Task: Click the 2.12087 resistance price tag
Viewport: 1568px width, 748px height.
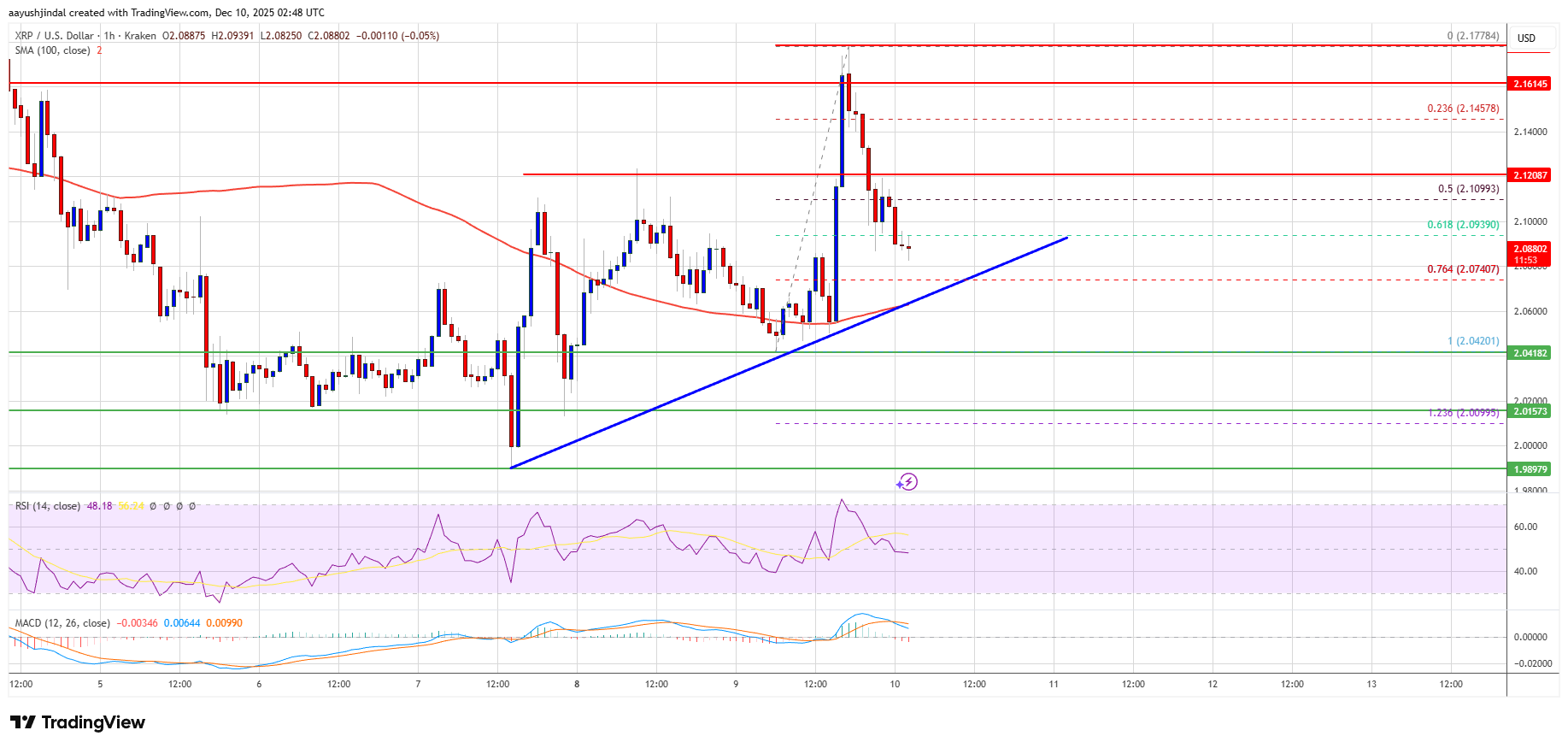Action: tap(1530, 175)
